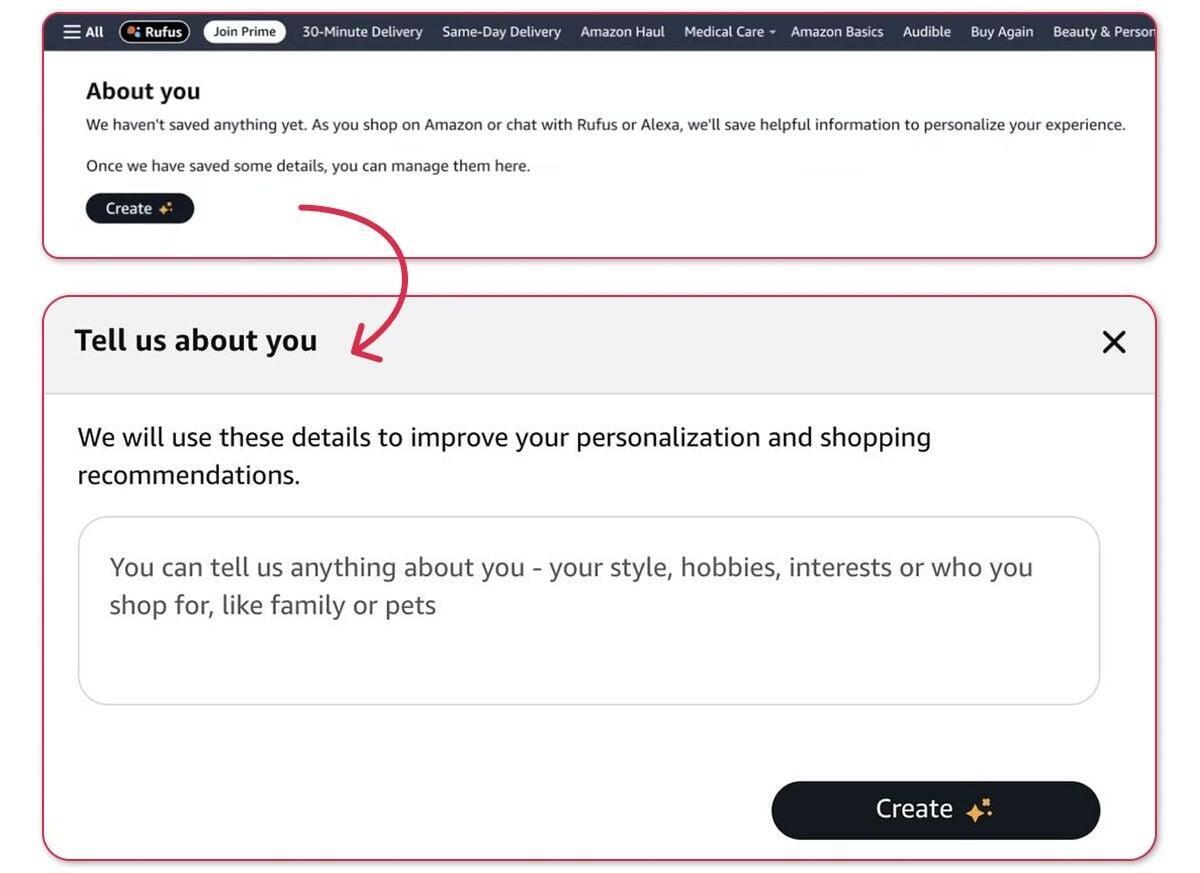Open Amazon Basics
Screen dimensions: 1200x873
(837, 31)
